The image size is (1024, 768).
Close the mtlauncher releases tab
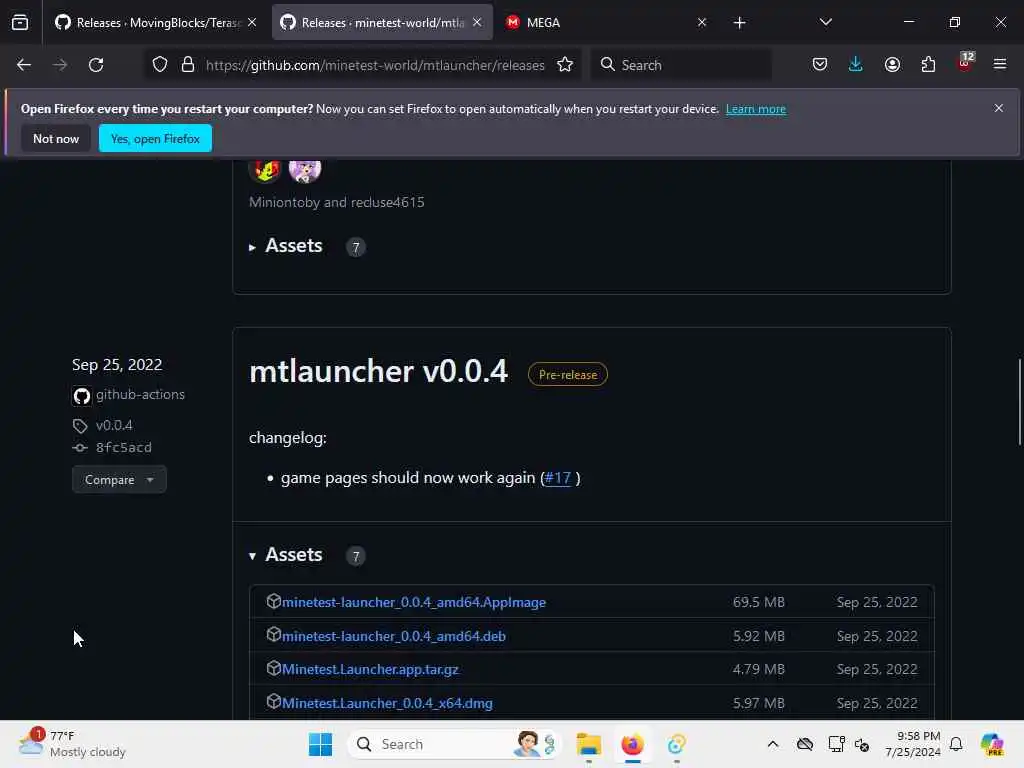(x=477, y=22)
